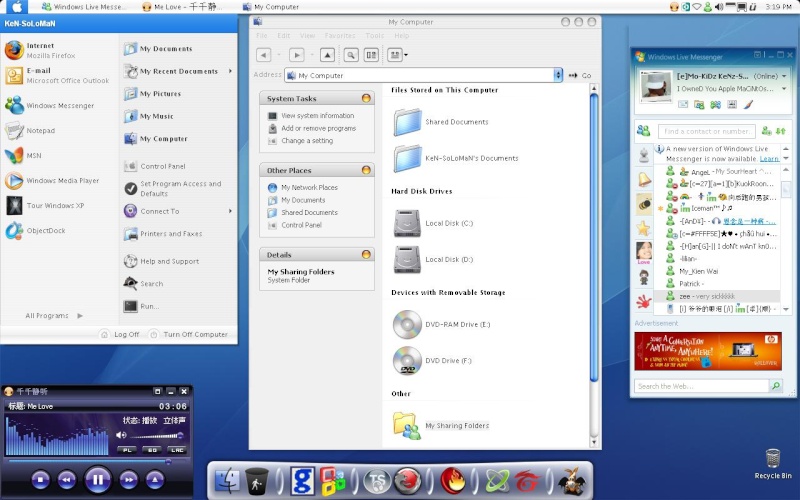Image resolution: width=800 pixels, height=500 pixels.
Task: Toggle the EQ equalizer panel
Action: tap(152, 449)
